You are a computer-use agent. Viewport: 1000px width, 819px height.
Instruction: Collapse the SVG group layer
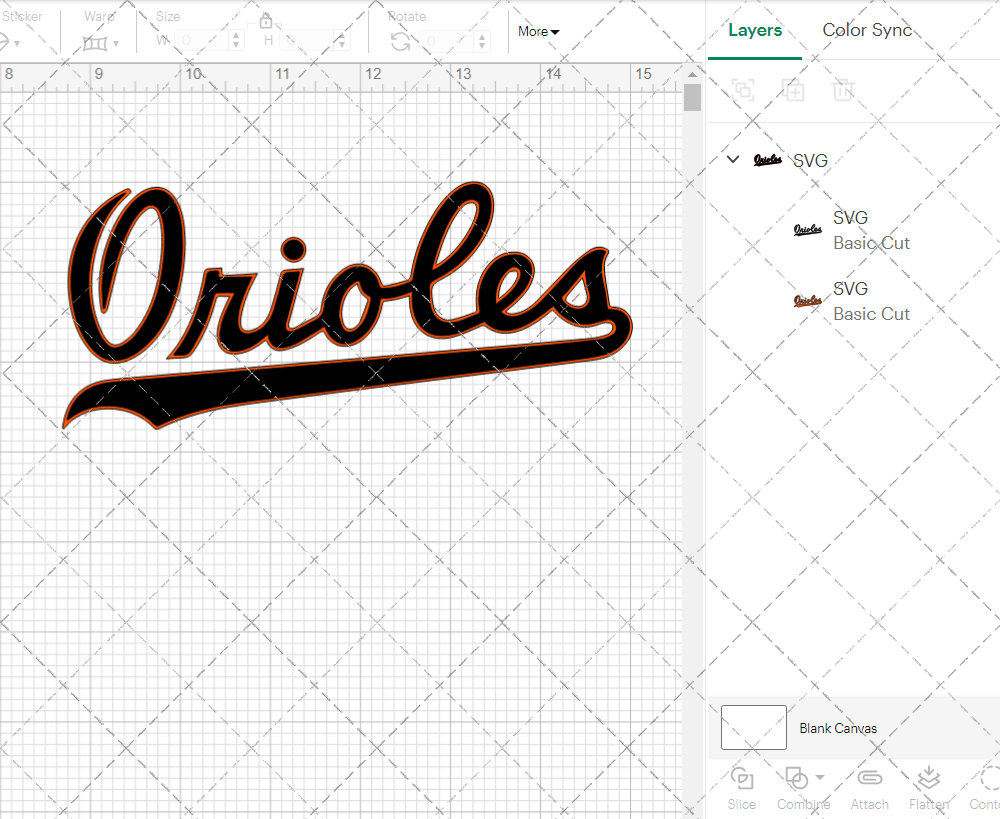coord(733,160)
